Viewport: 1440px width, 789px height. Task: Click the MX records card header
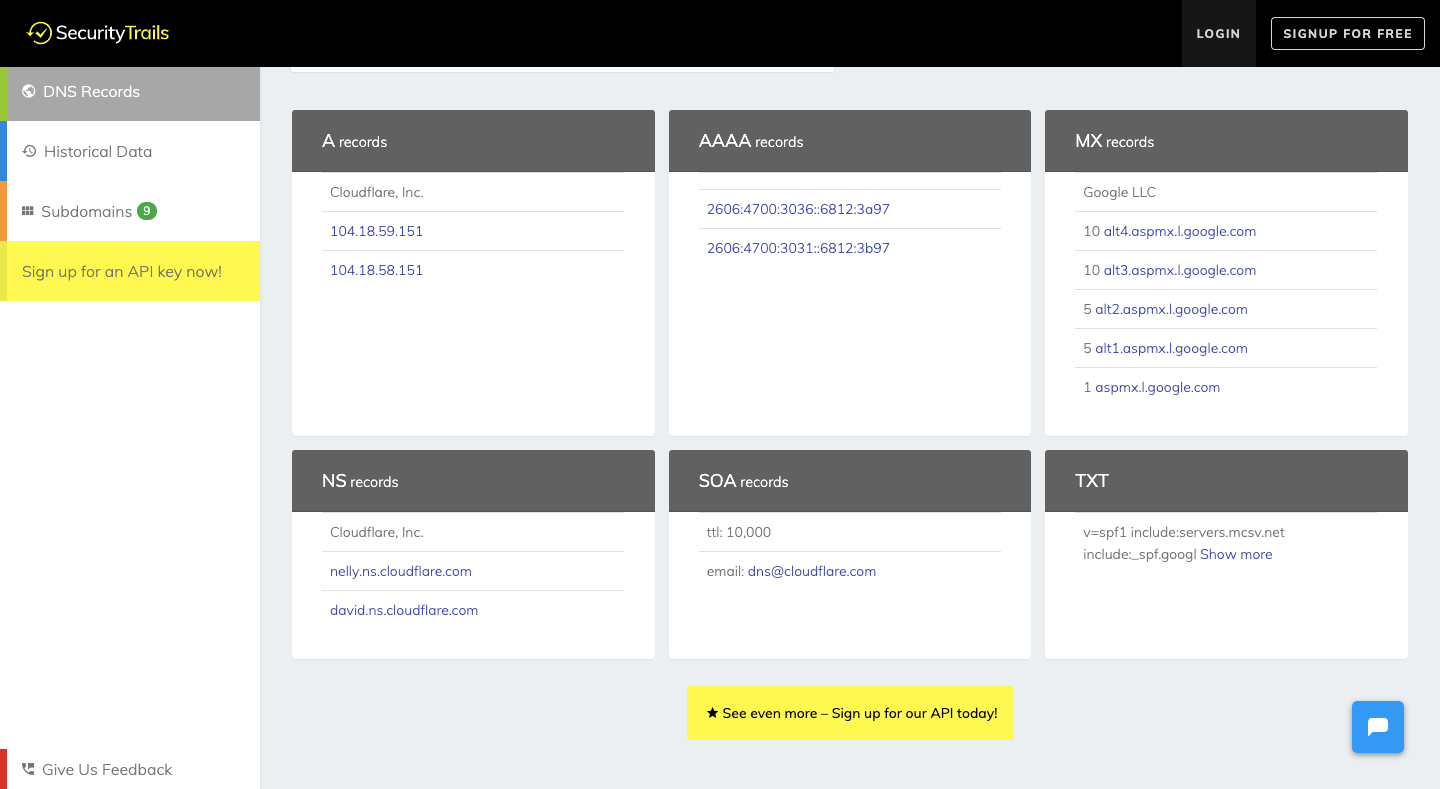click(1226, 141)
